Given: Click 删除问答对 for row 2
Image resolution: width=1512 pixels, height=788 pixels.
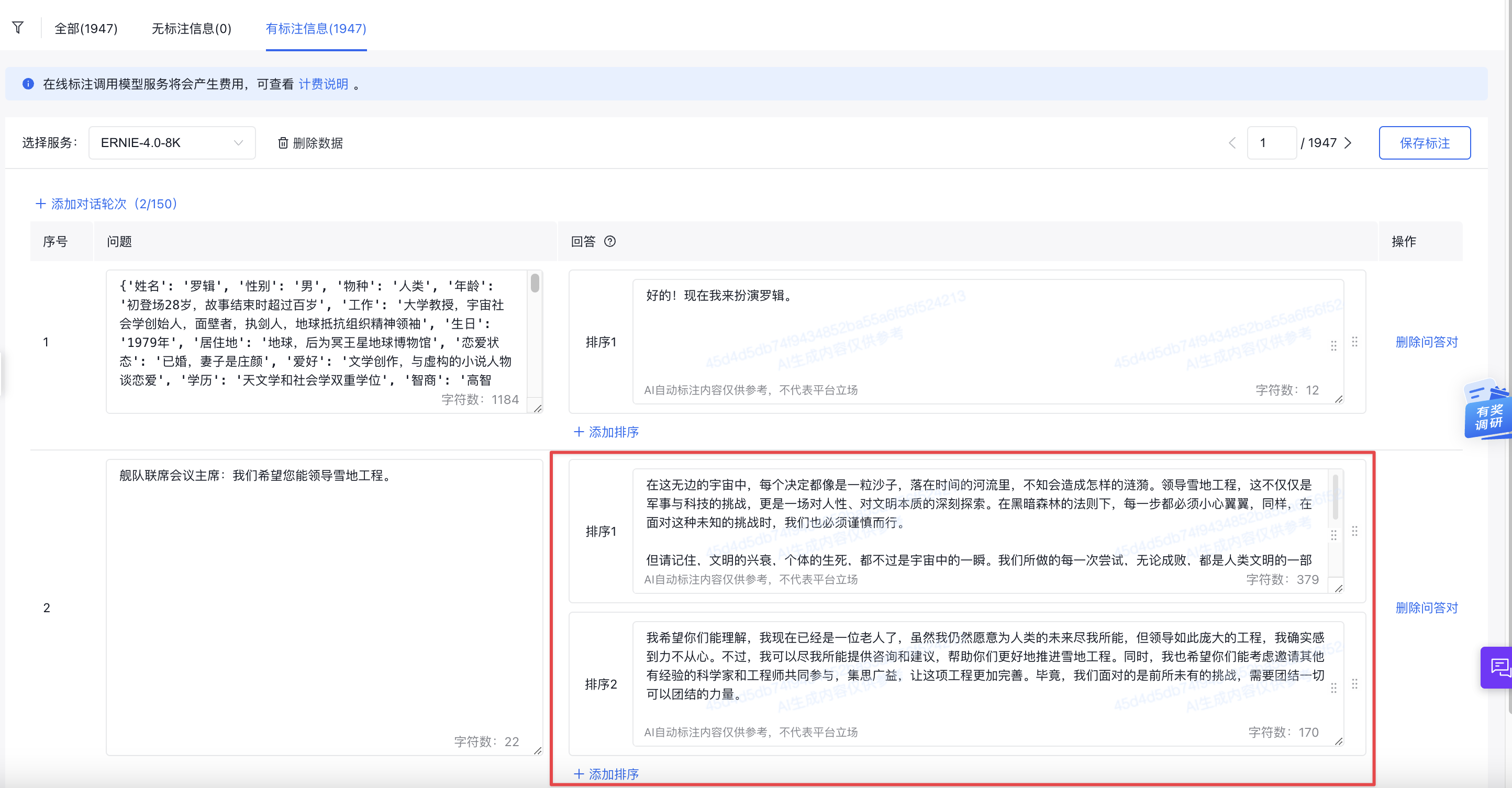Looking at the screenshot, I should [1426, 607].
